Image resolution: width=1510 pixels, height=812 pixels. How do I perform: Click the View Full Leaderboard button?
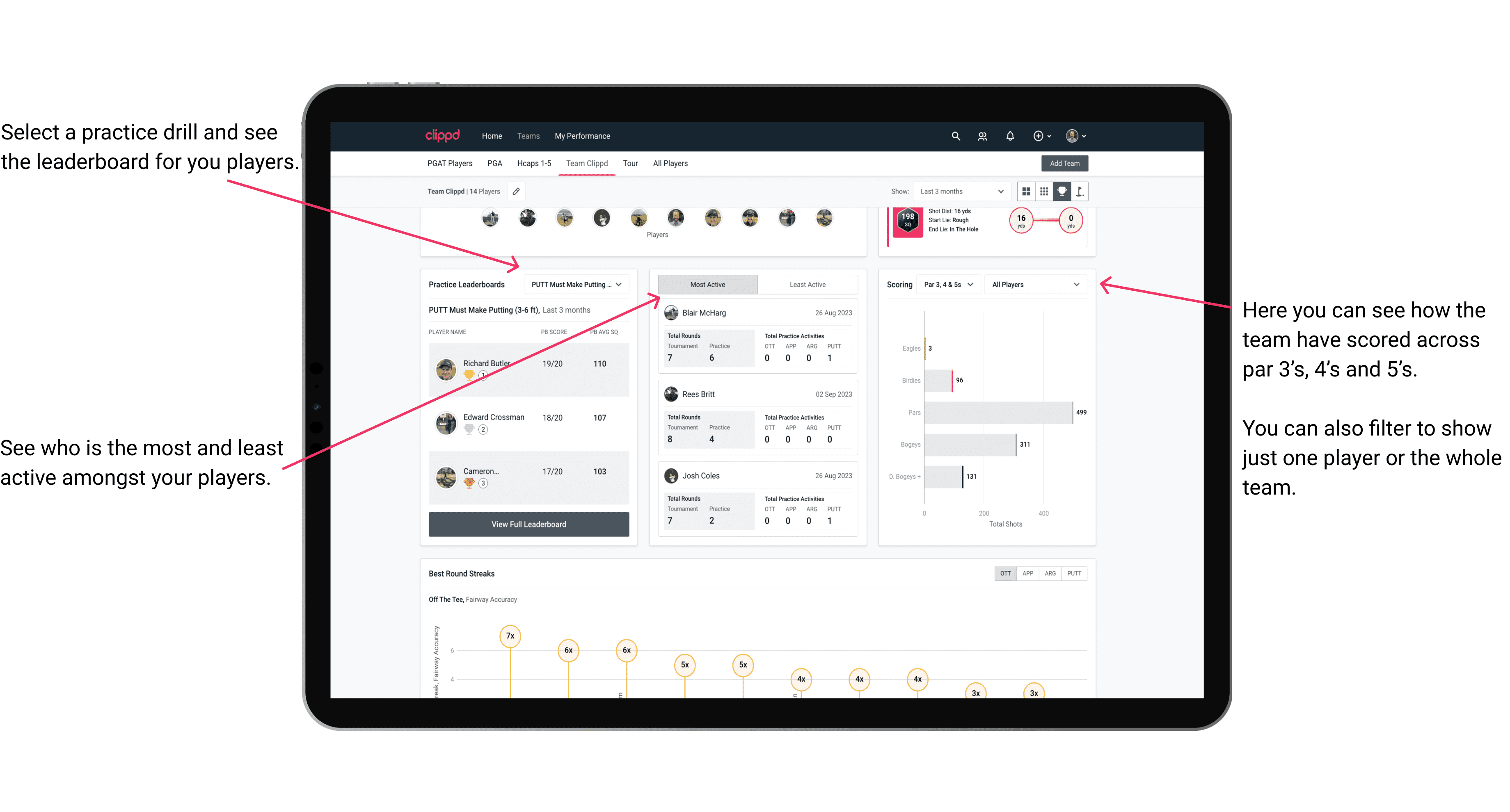(x=528, y=524)
